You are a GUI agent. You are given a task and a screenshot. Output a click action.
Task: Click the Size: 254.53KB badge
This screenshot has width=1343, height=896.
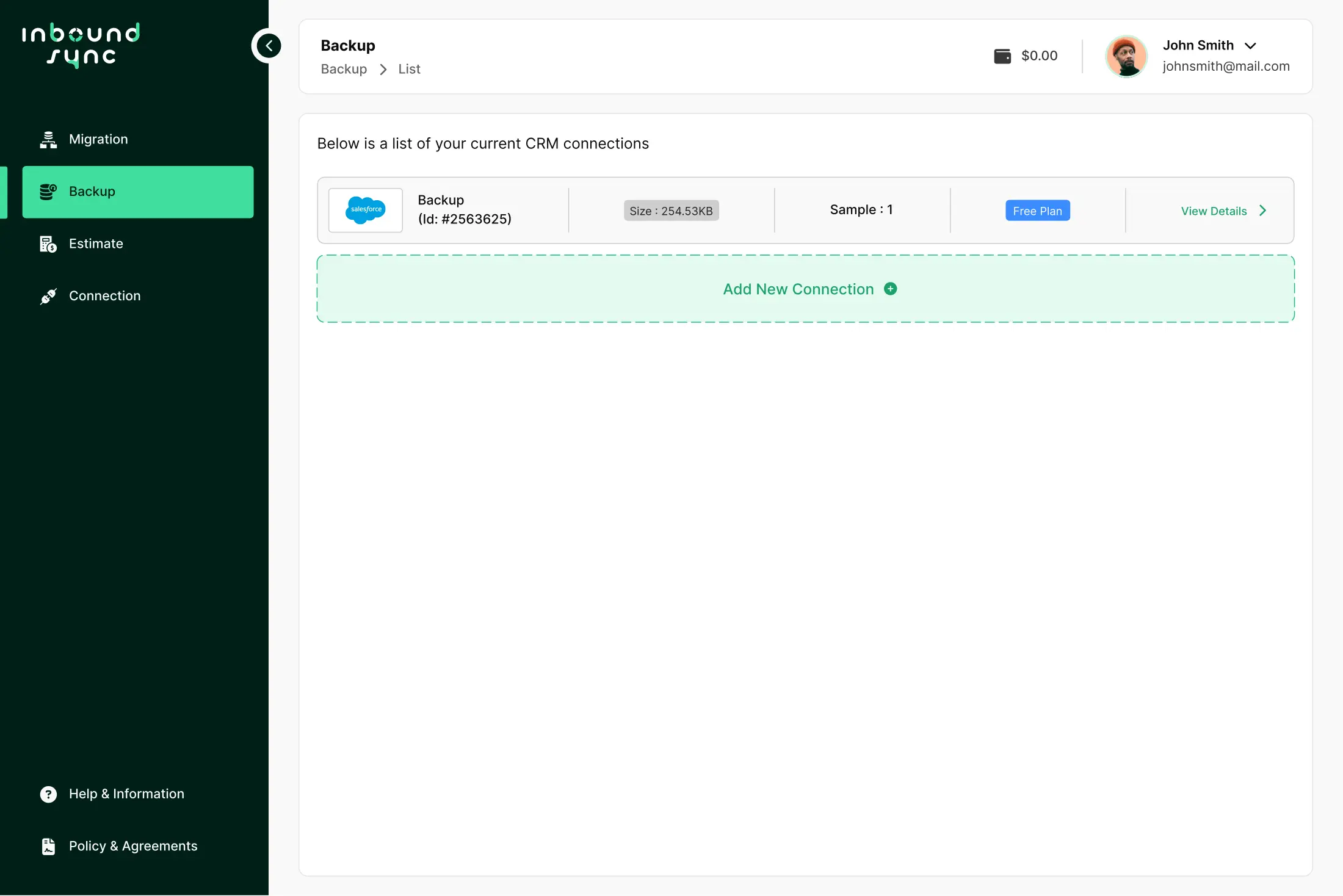coord(671,210)
